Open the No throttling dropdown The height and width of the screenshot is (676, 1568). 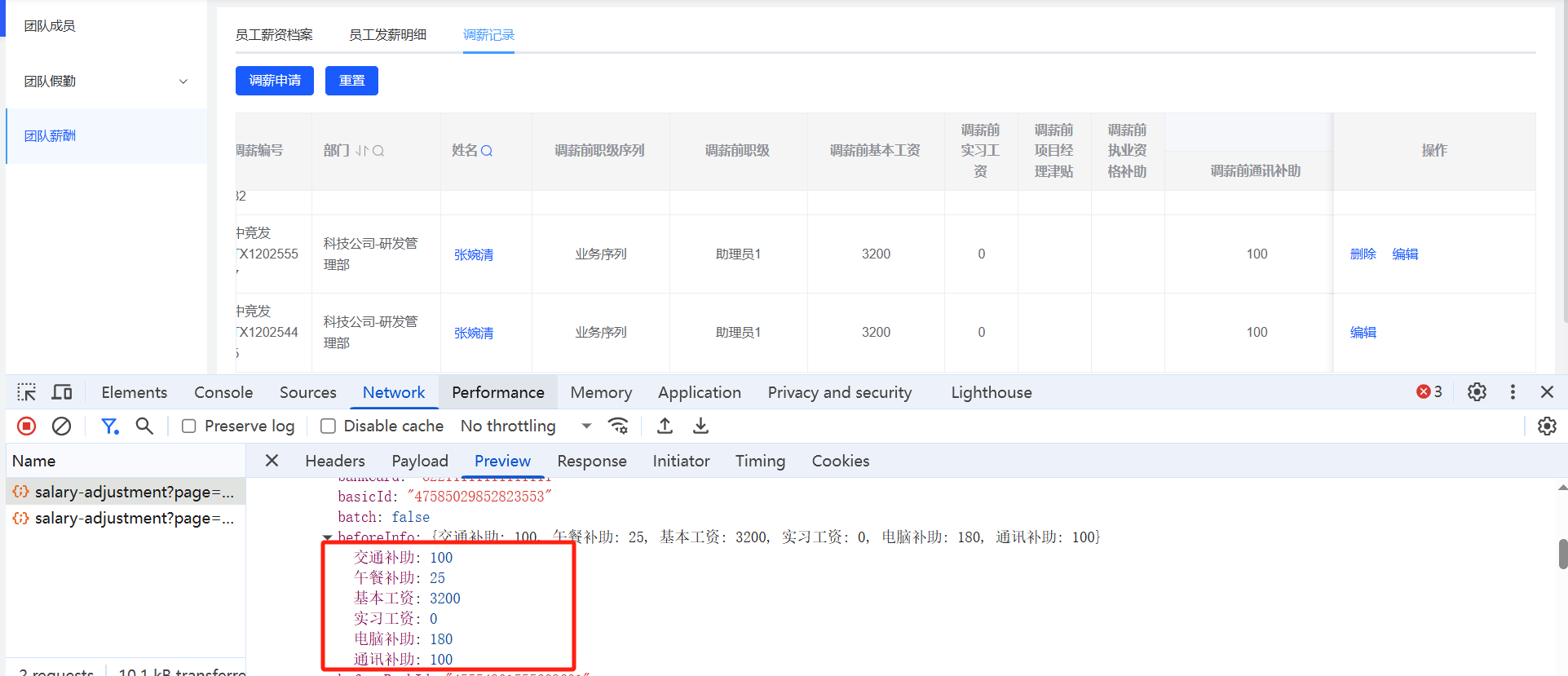(x=525, y=426)
